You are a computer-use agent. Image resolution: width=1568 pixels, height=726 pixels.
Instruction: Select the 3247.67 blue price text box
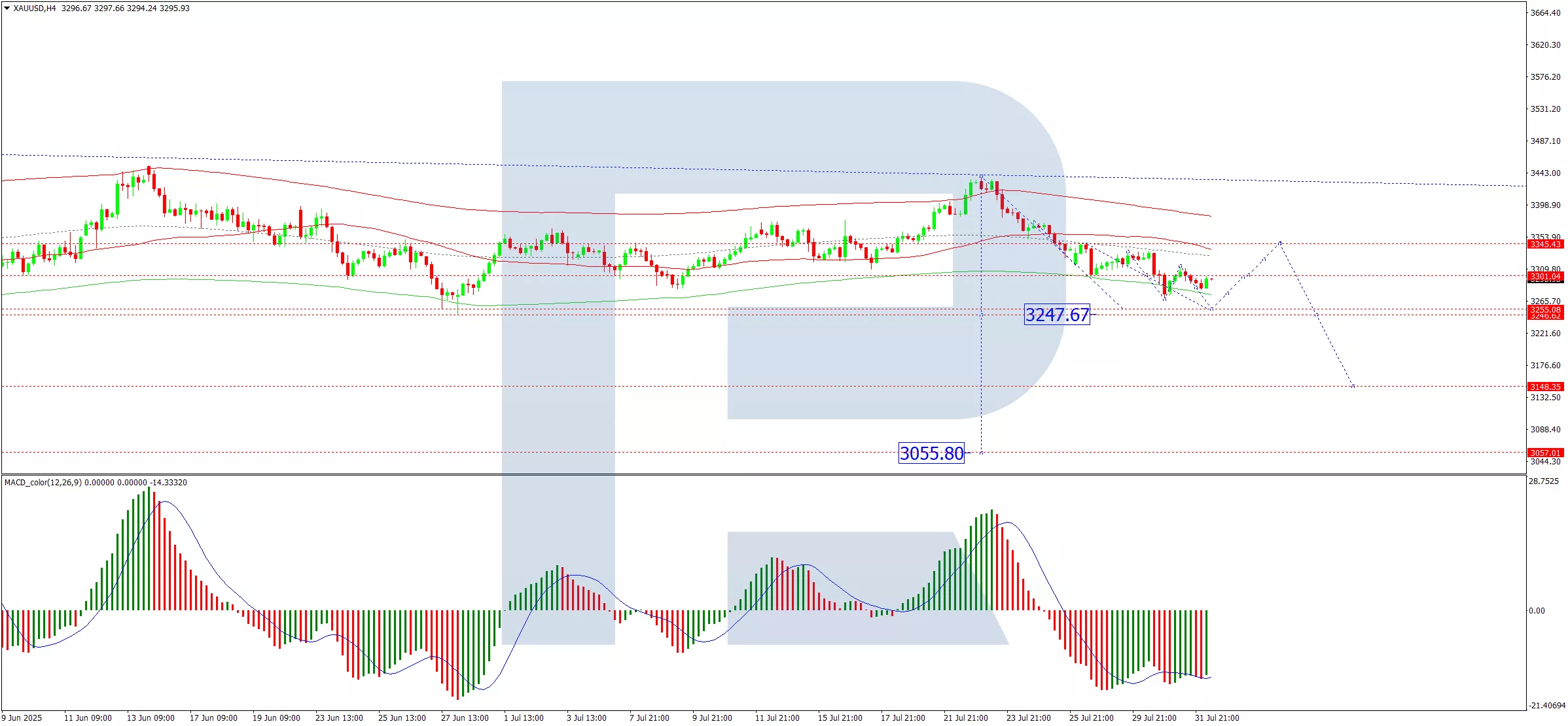pos(1057,315)
